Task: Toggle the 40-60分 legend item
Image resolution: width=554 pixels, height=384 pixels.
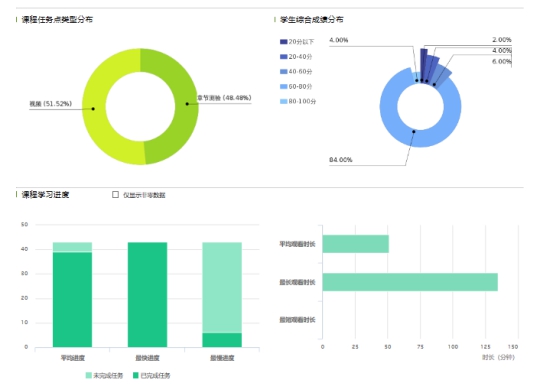Action: [x=296, y=71]
